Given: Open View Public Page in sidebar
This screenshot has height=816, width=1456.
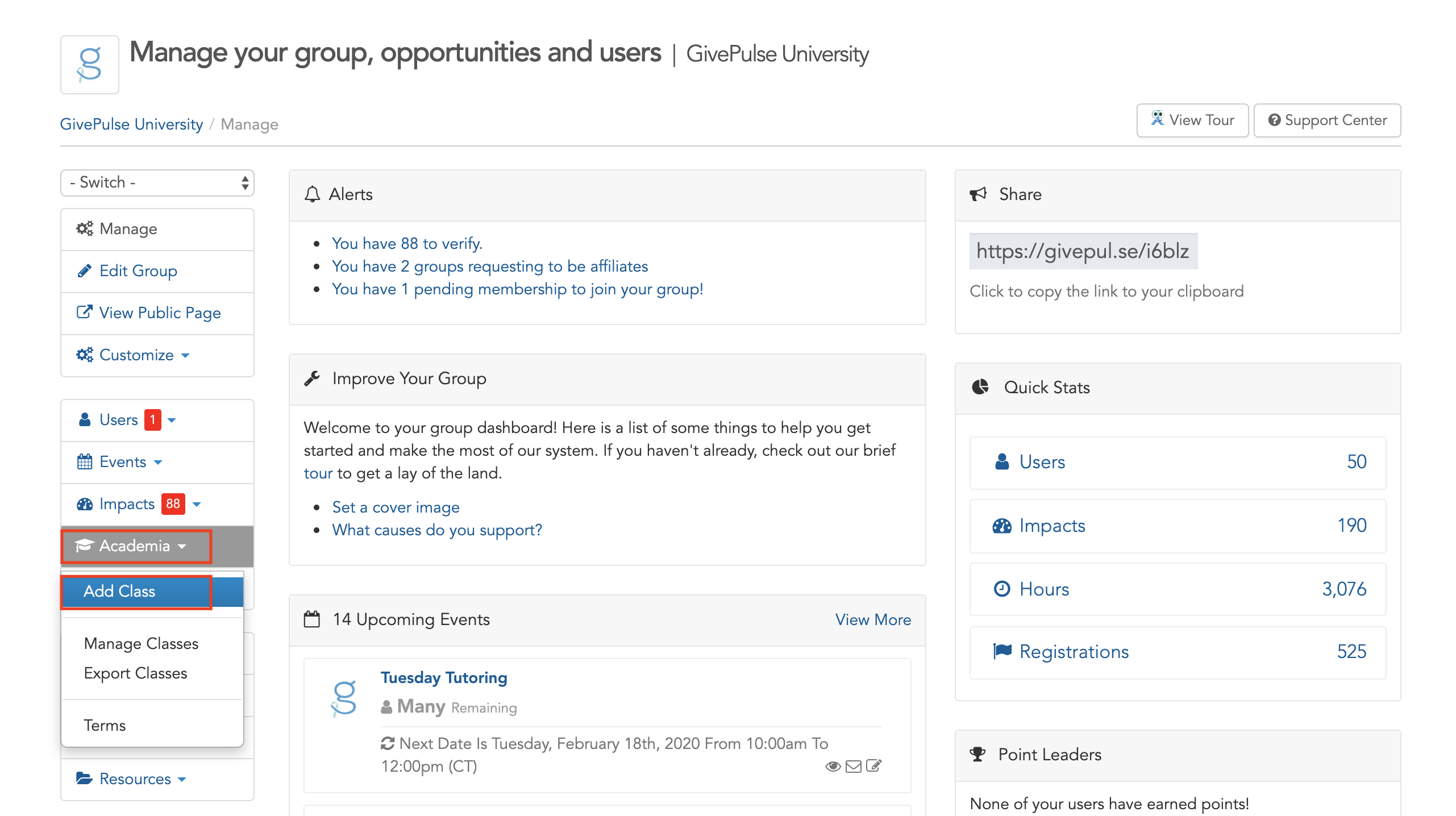Looking at the screenshot, I should [157, 313].
